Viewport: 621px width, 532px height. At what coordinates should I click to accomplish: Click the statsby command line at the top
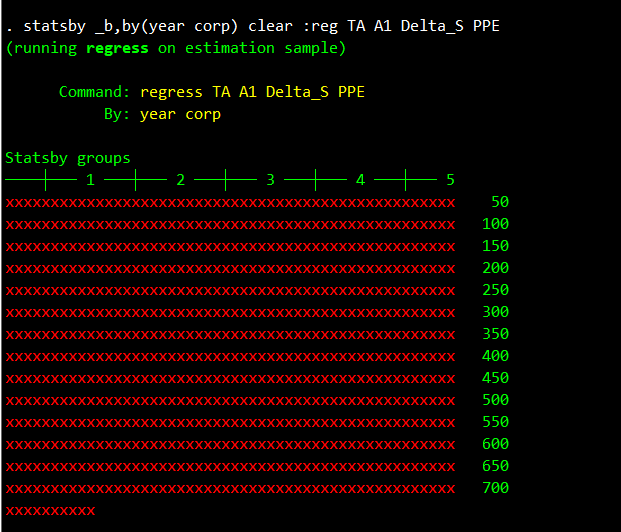(253, 26)
